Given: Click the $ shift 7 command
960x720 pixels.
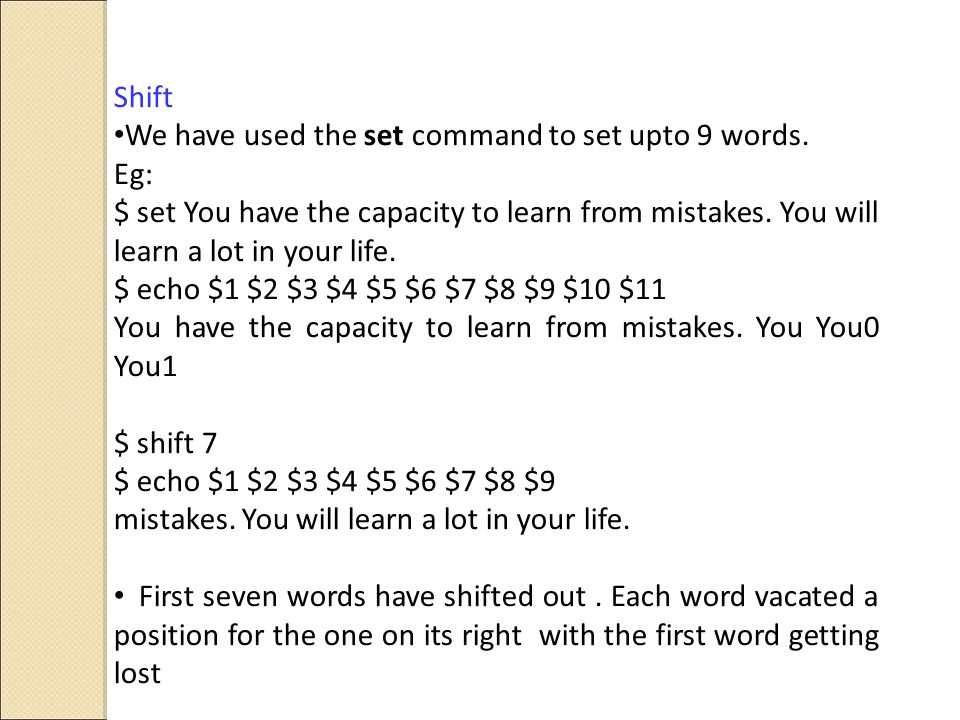Looking at the screenshot, I should 165,443.
